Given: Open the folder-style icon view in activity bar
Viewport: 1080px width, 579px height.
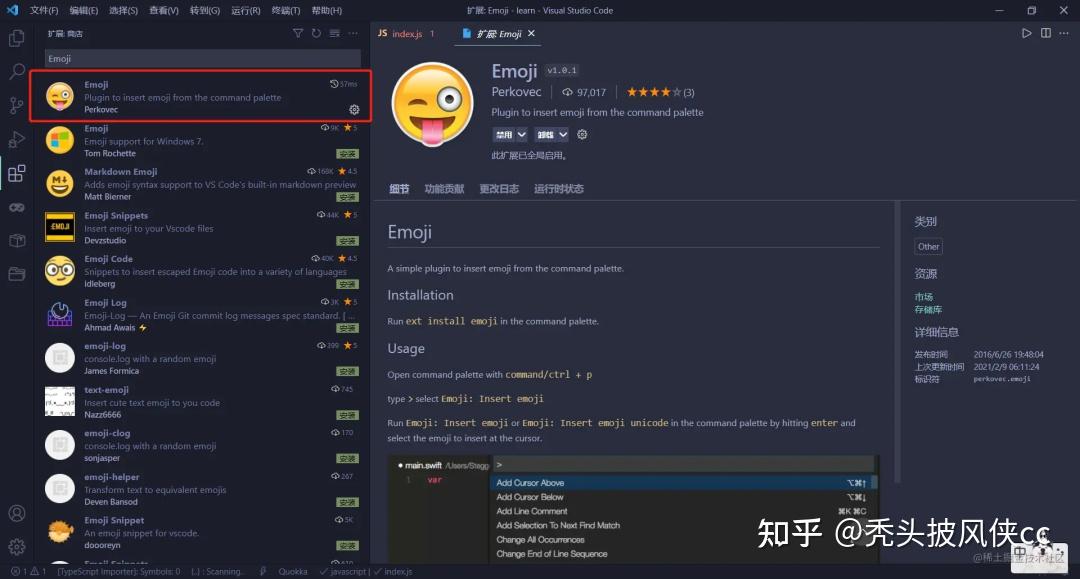Looking at the screenshot, I should click(17, 274).
